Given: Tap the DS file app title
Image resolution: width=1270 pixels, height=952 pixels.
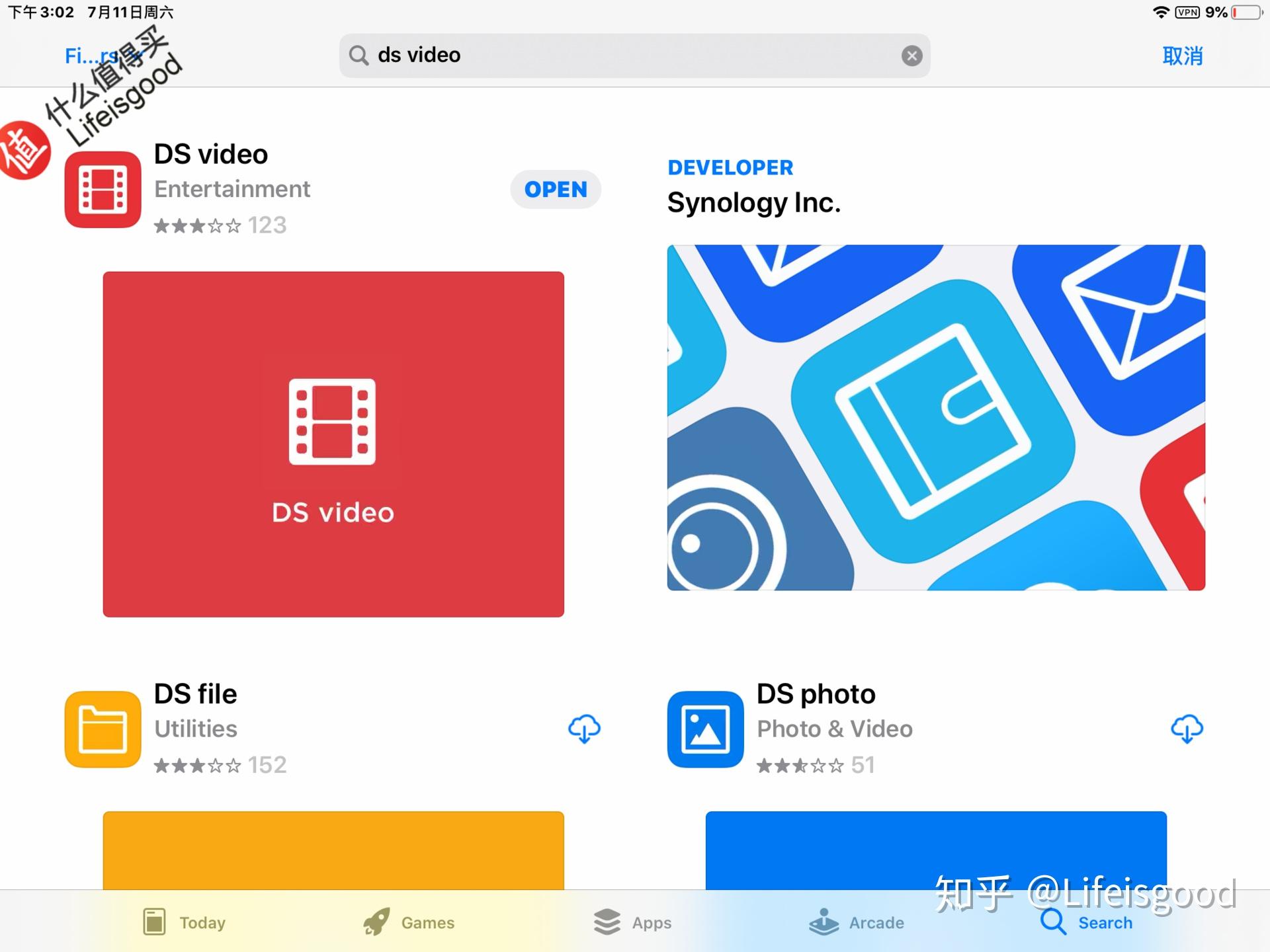Looking at the screenshot, I should [x=196, y=694].
